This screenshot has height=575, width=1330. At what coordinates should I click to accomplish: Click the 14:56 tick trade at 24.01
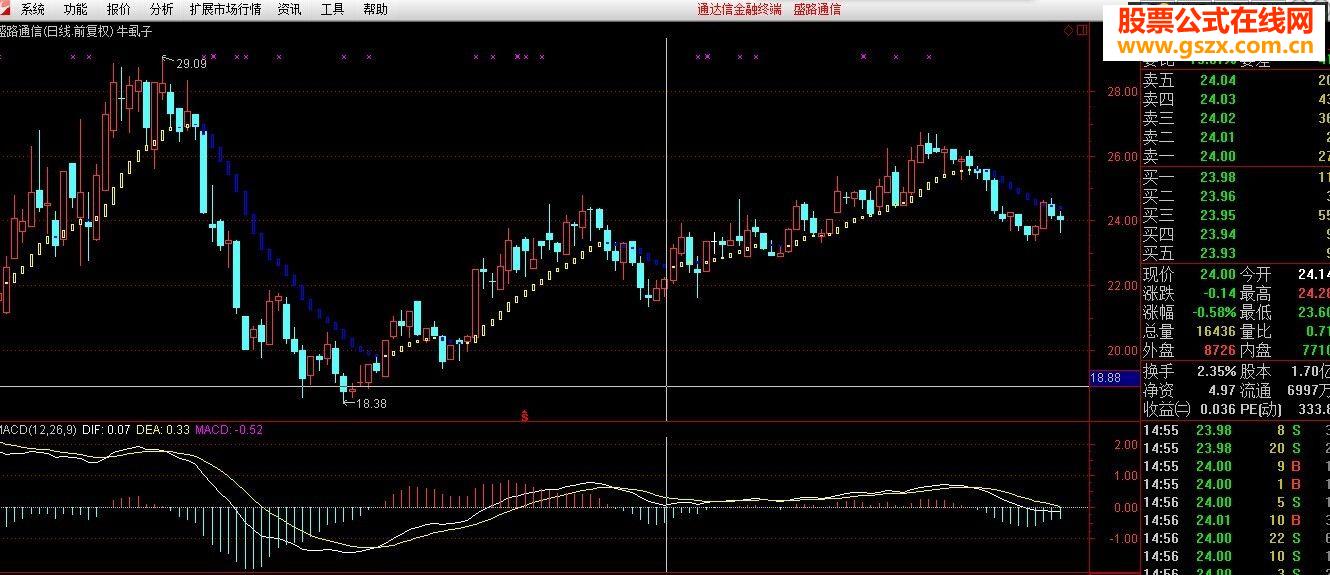pos(1236,520)
